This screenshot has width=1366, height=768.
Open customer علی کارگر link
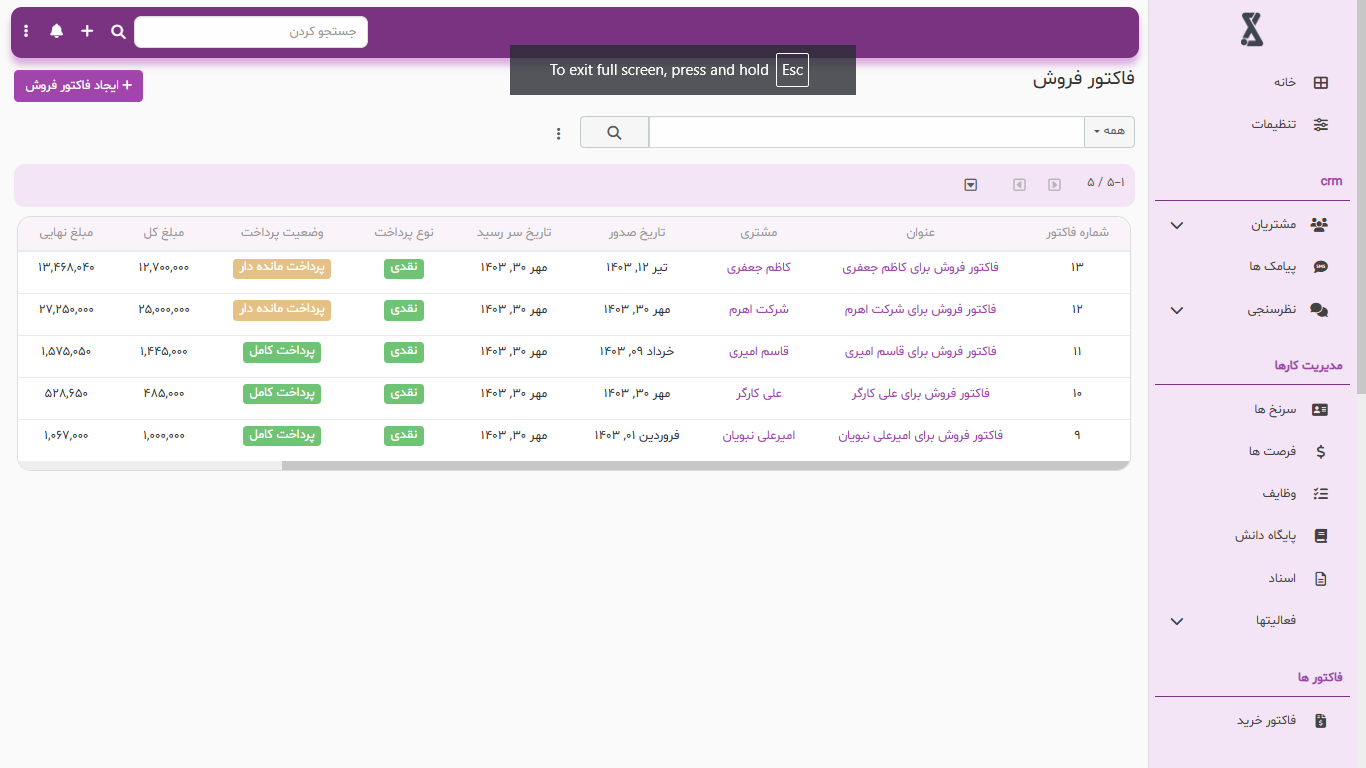[759, 394]
